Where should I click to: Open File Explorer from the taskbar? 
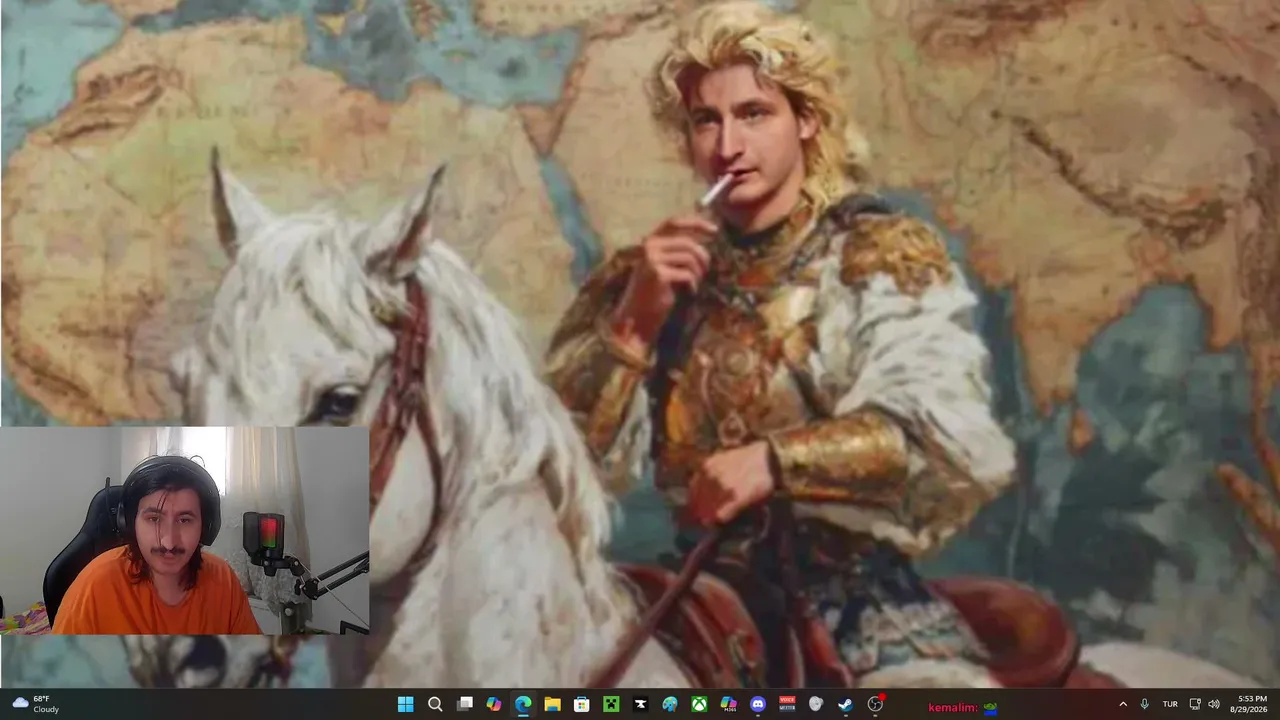(552, 704)
